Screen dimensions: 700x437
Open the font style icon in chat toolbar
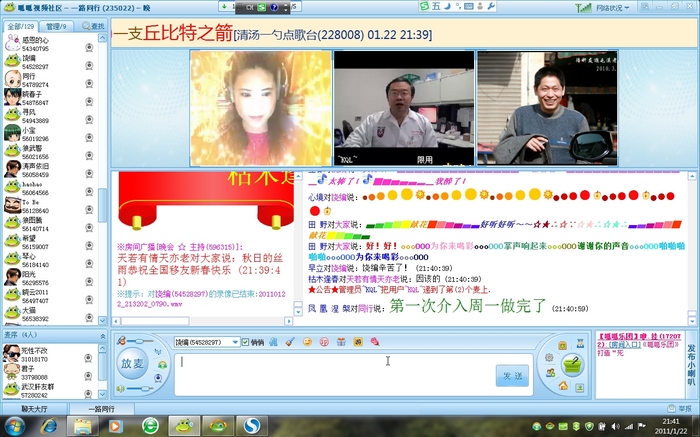point(273,342)
